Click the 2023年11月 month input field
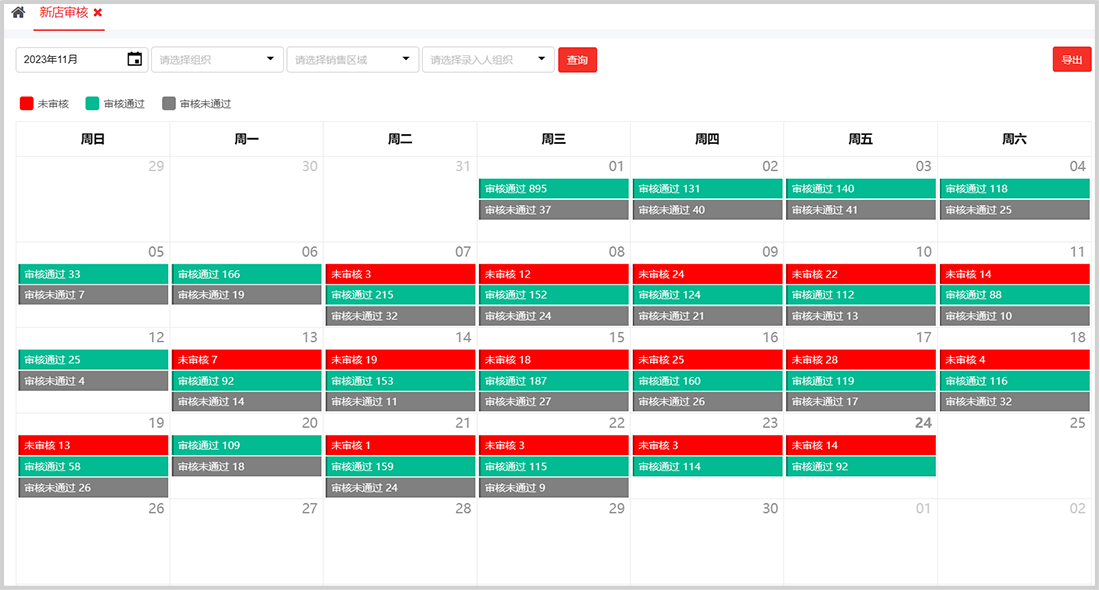 click(x=70, y=60)
